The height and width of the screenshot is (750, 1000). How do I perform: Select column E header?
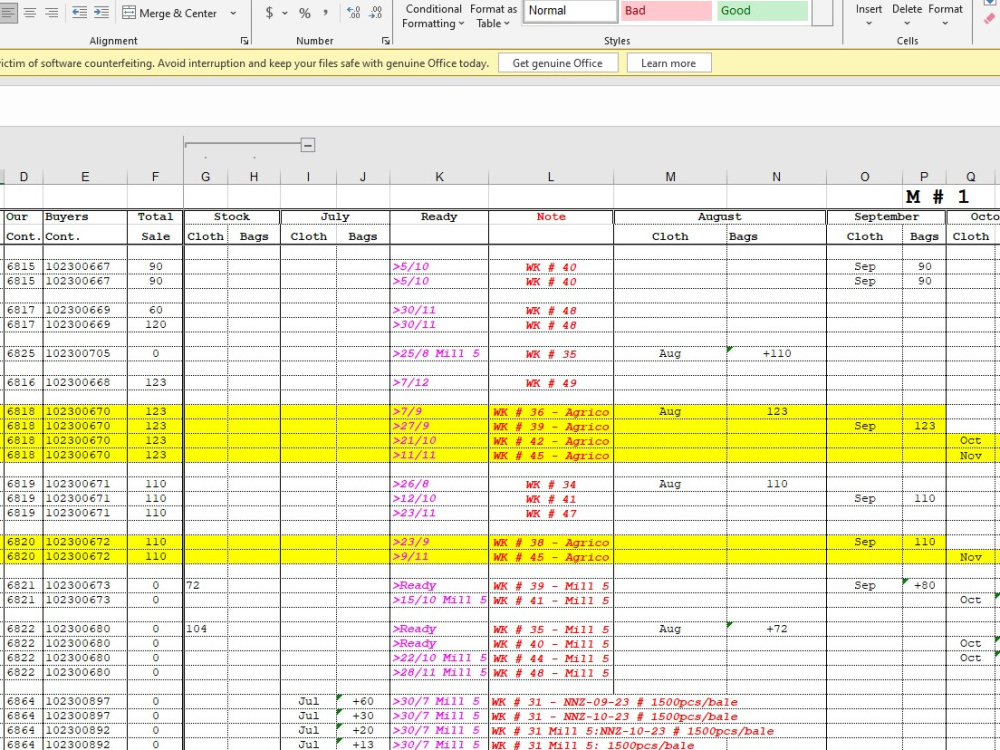(x=85, y=177)
